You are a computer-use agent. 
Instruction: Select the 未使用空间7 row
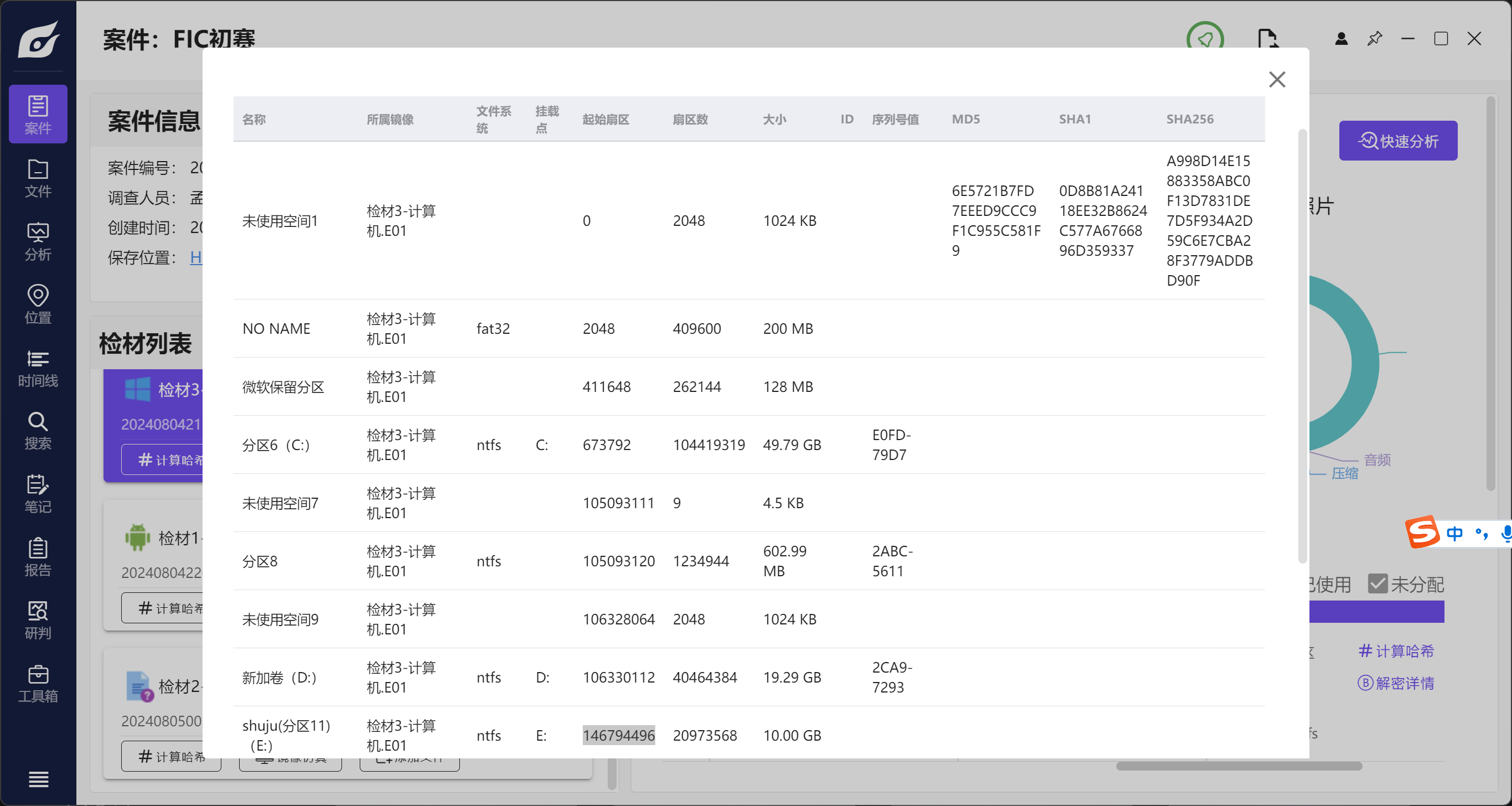click(749, 503)
